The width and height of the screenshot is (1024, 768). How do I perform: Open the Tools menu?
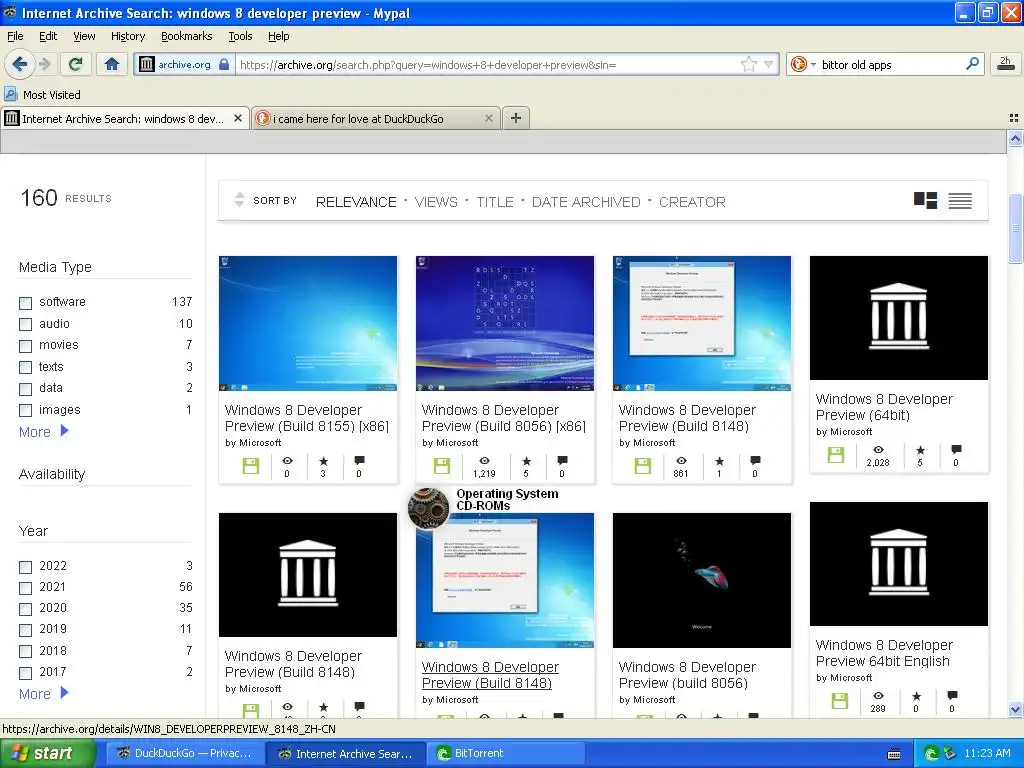[x=240, y=36]
